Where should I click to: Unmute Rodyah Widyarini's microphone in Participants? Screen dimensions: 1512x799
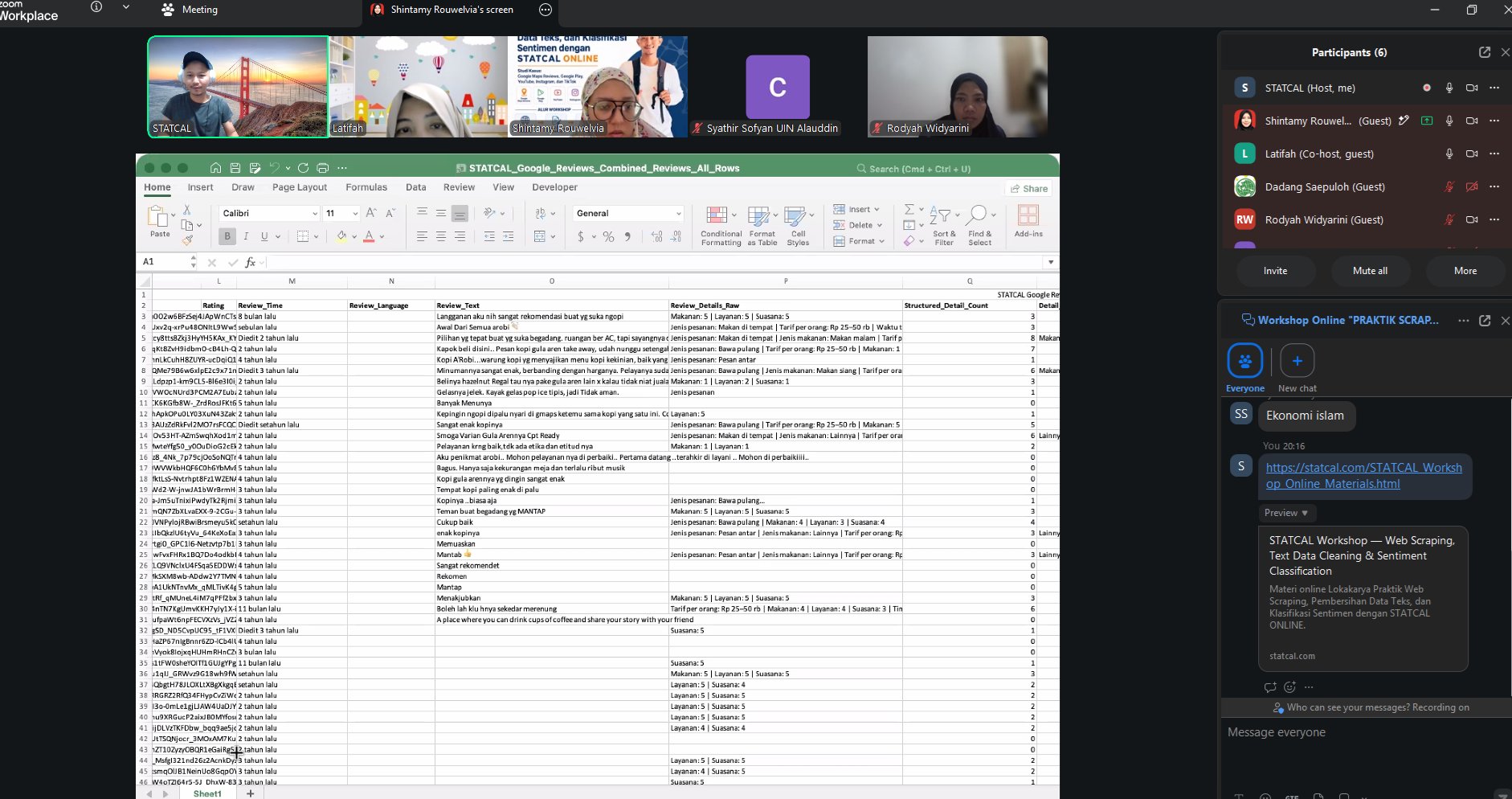[x=1449, y=219]
